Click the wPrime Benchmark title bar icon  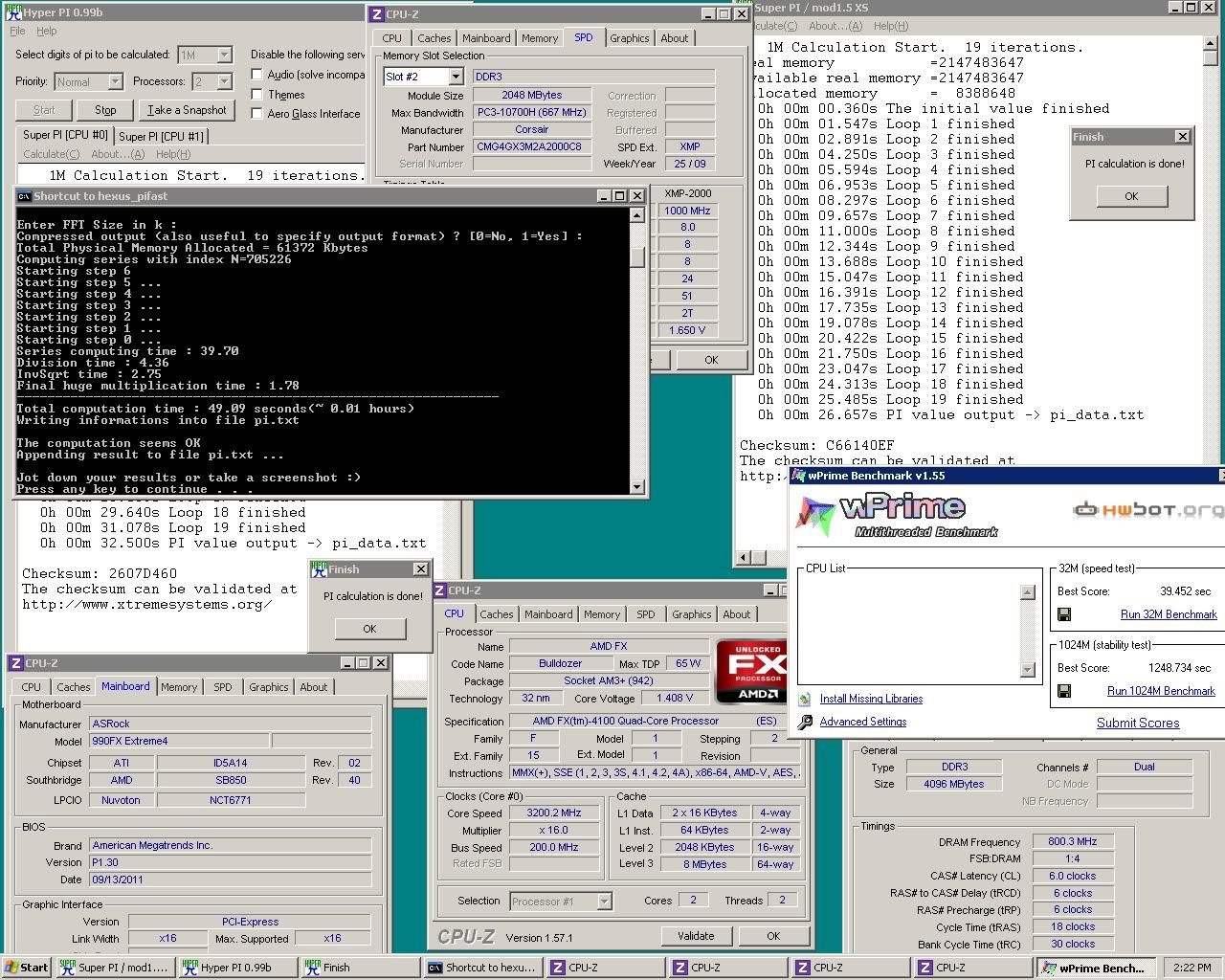point(799,476)
